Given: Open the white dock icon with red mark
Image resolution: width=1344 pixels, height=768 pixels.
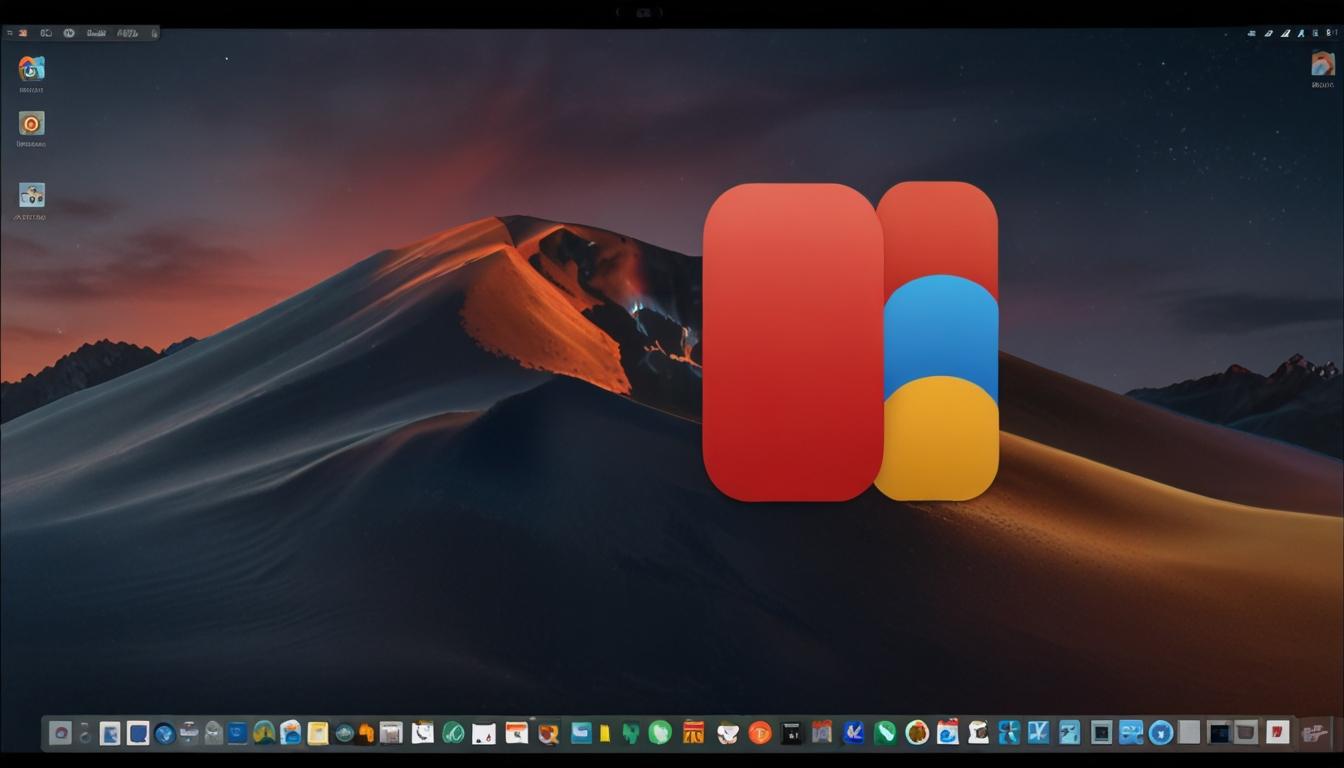Looking at the screenshot, I should coord(1278,733).
